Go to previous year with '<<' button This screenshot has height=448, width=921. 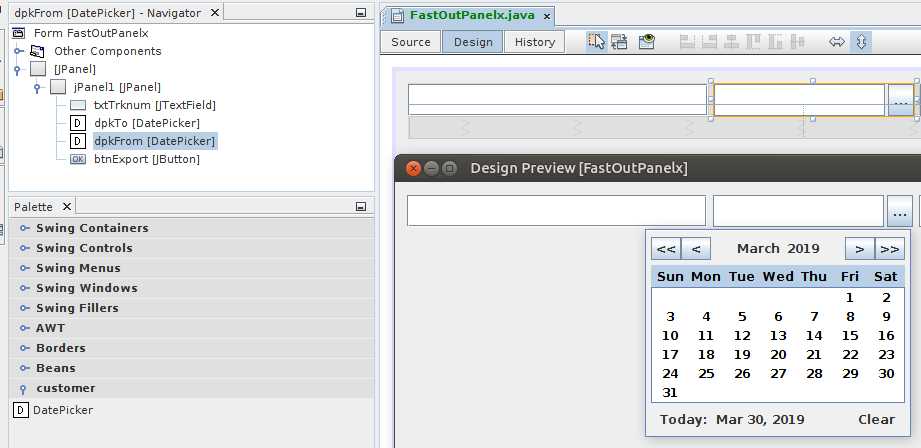[x=665, y=248]
